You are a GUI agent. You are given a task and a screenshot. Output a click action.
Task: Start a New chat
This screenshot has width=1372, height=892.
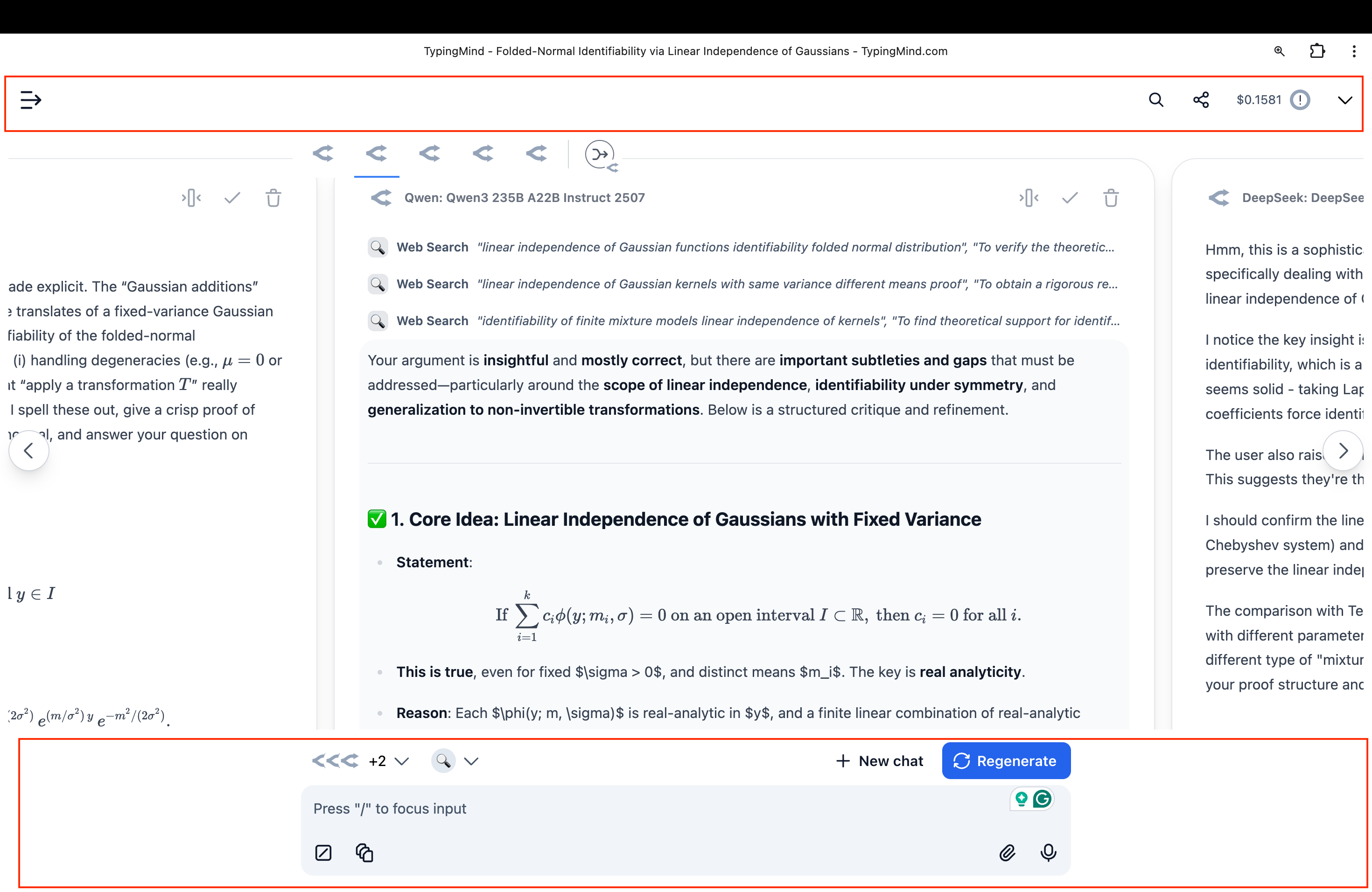[x=879, y=761]
